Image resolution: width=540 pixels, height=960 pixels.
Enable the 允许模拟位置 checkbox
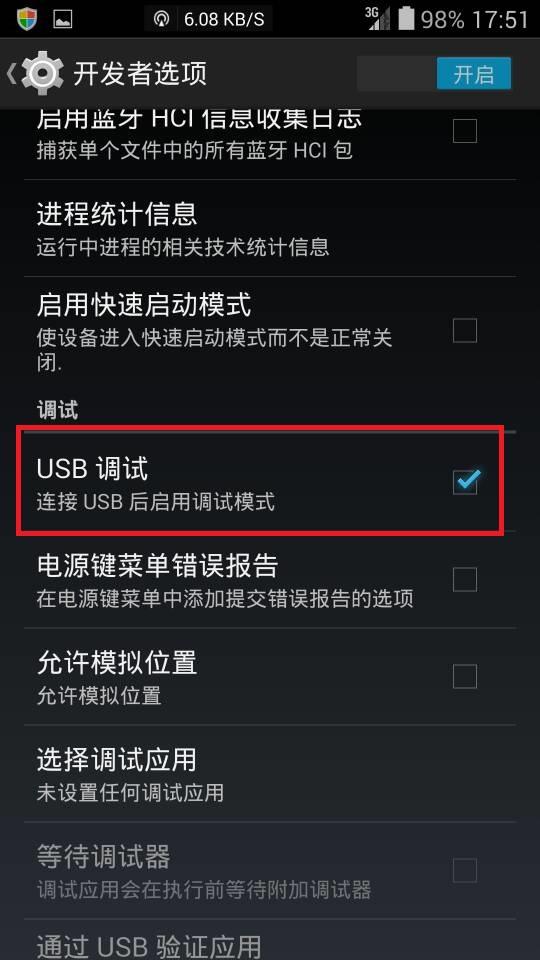point(465,677)
